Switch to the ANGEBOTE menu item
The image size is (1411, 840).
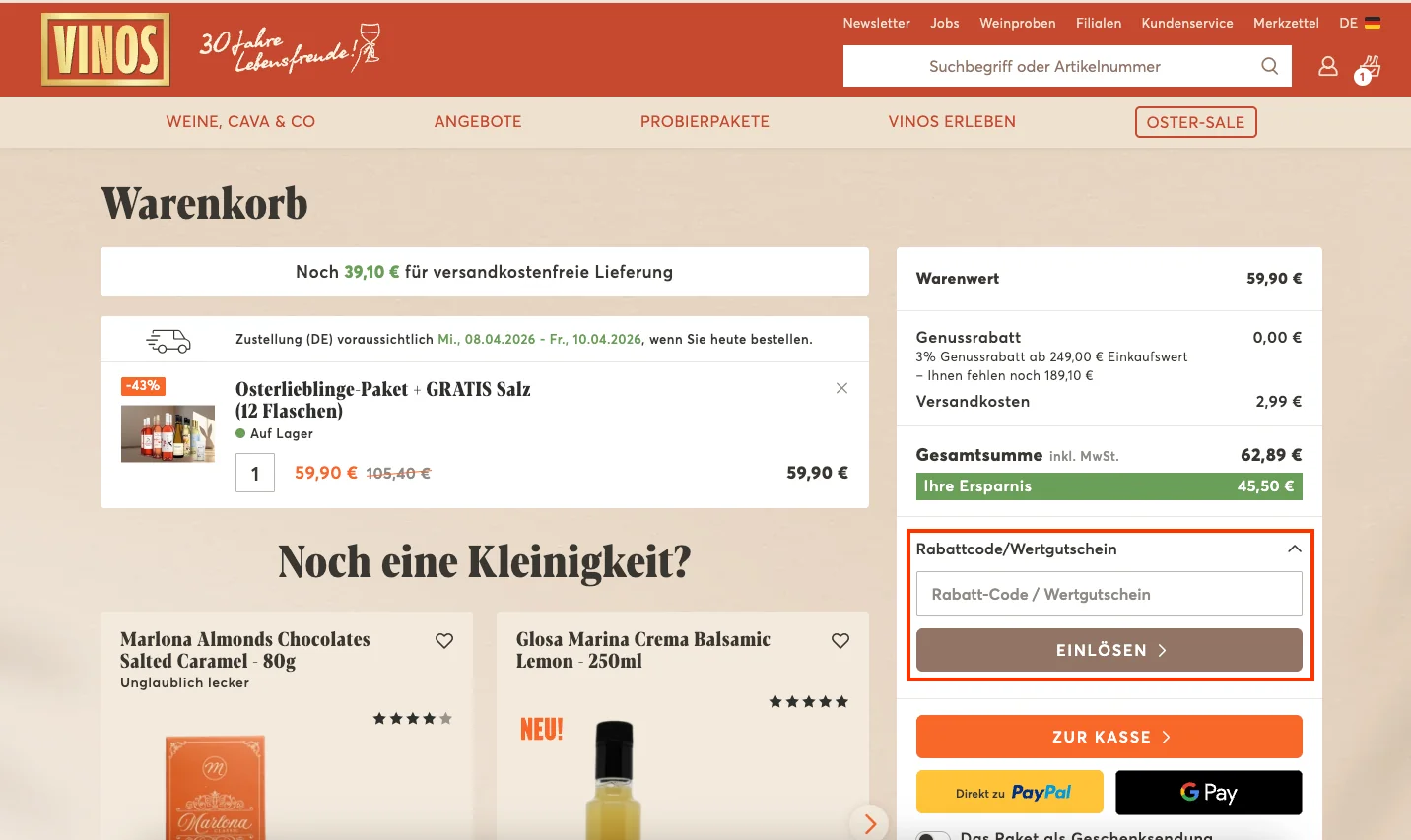pyautogui.click(x=478, y=121)
